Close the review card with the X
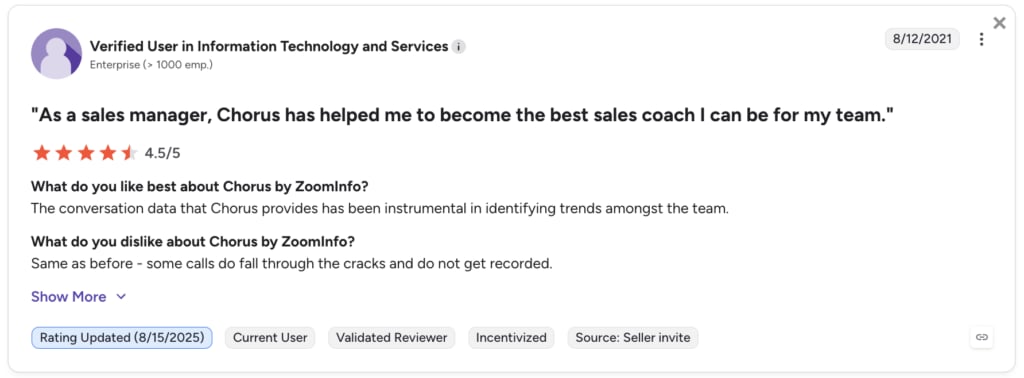Screen dimensions: 1024x378 999,24
